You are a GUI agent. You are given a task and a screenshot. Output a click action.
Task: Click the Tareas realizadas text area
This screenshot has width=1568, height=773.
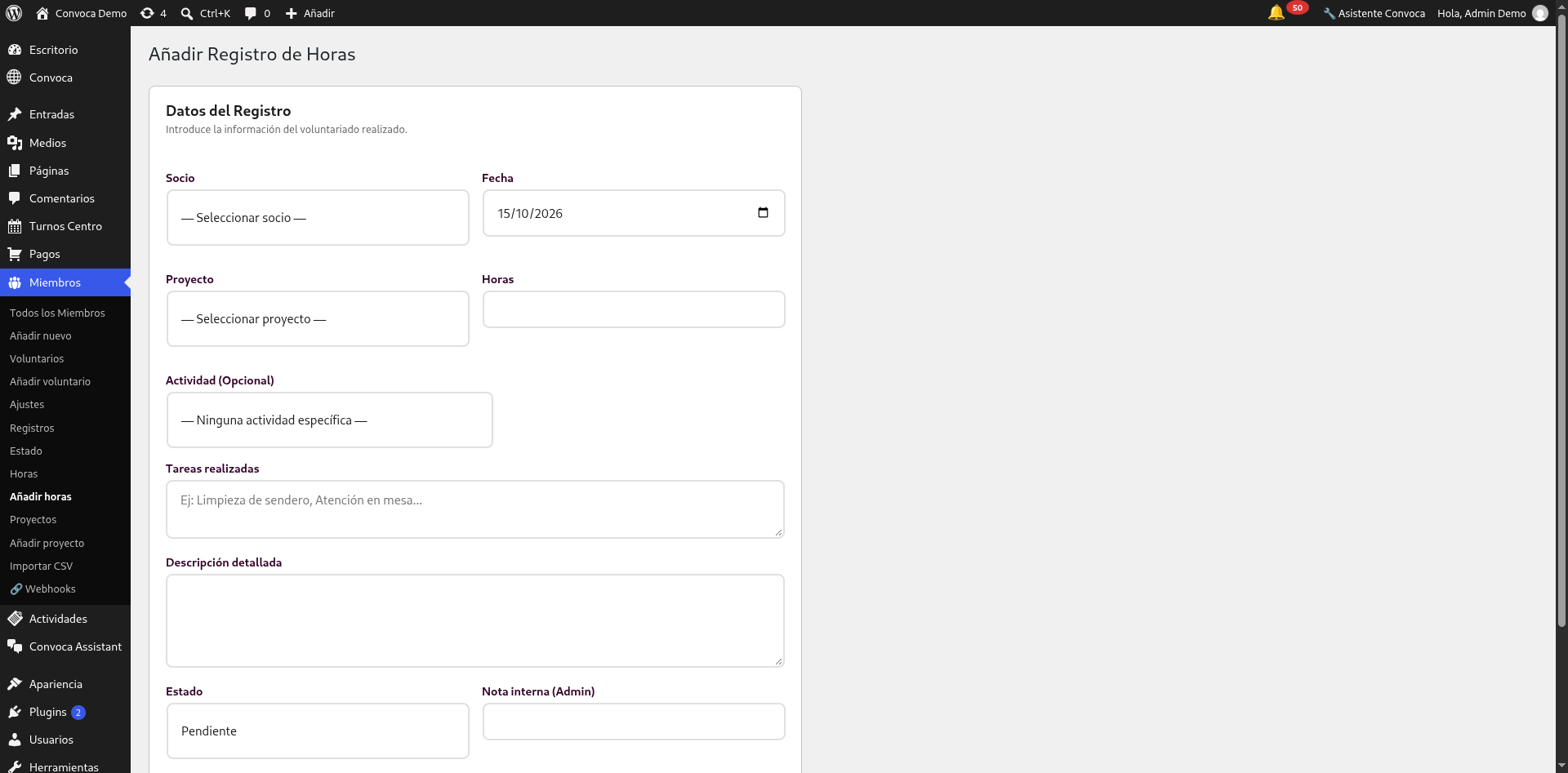coord(475,509)
